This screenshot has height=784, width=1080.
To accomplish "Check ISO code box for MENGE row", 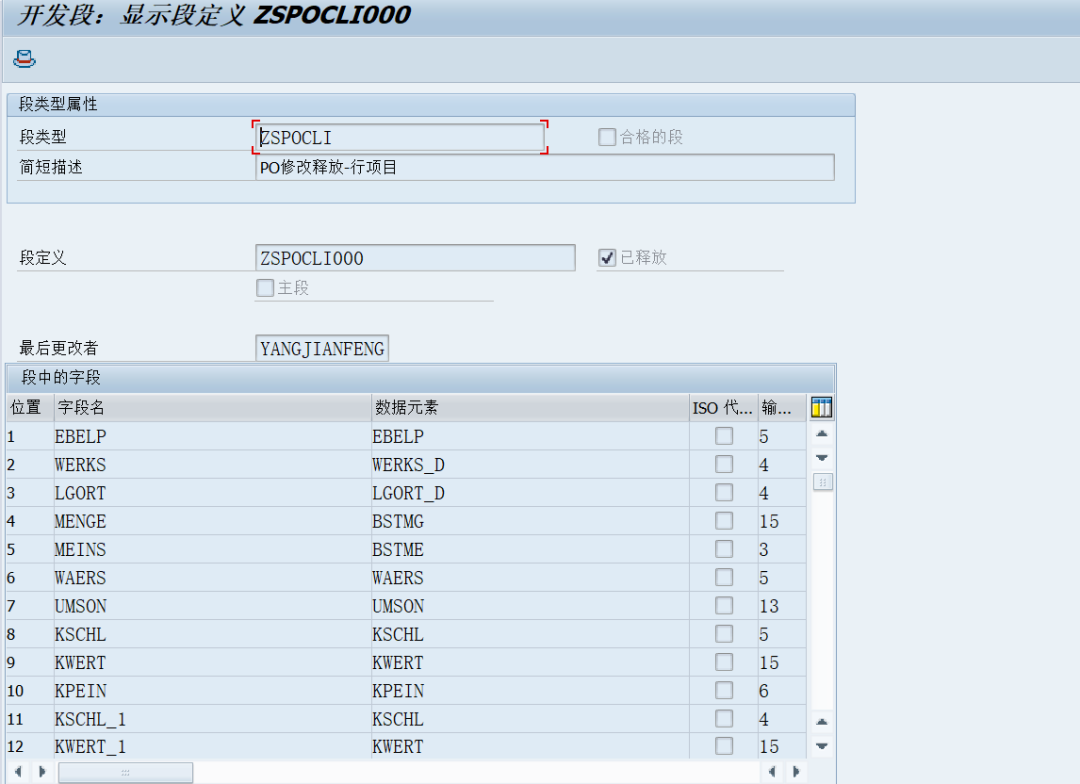I will [x=724, y=521].
